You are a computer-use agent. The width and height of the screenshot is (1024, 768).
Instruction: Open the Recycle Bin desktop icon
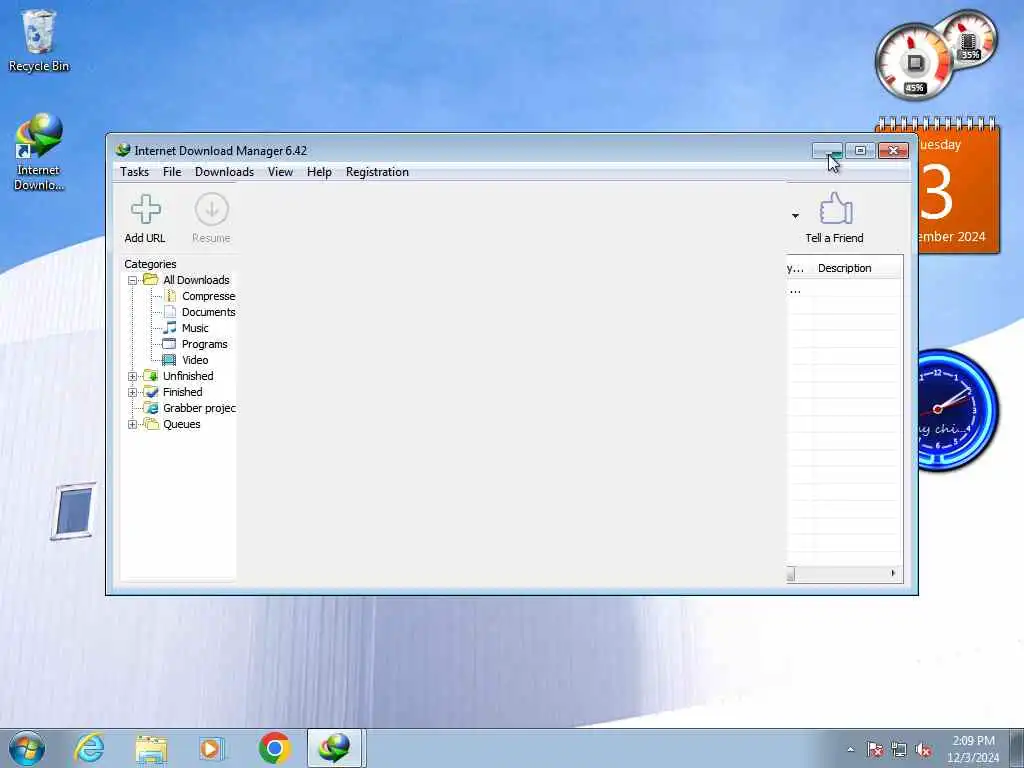(39, 40)
